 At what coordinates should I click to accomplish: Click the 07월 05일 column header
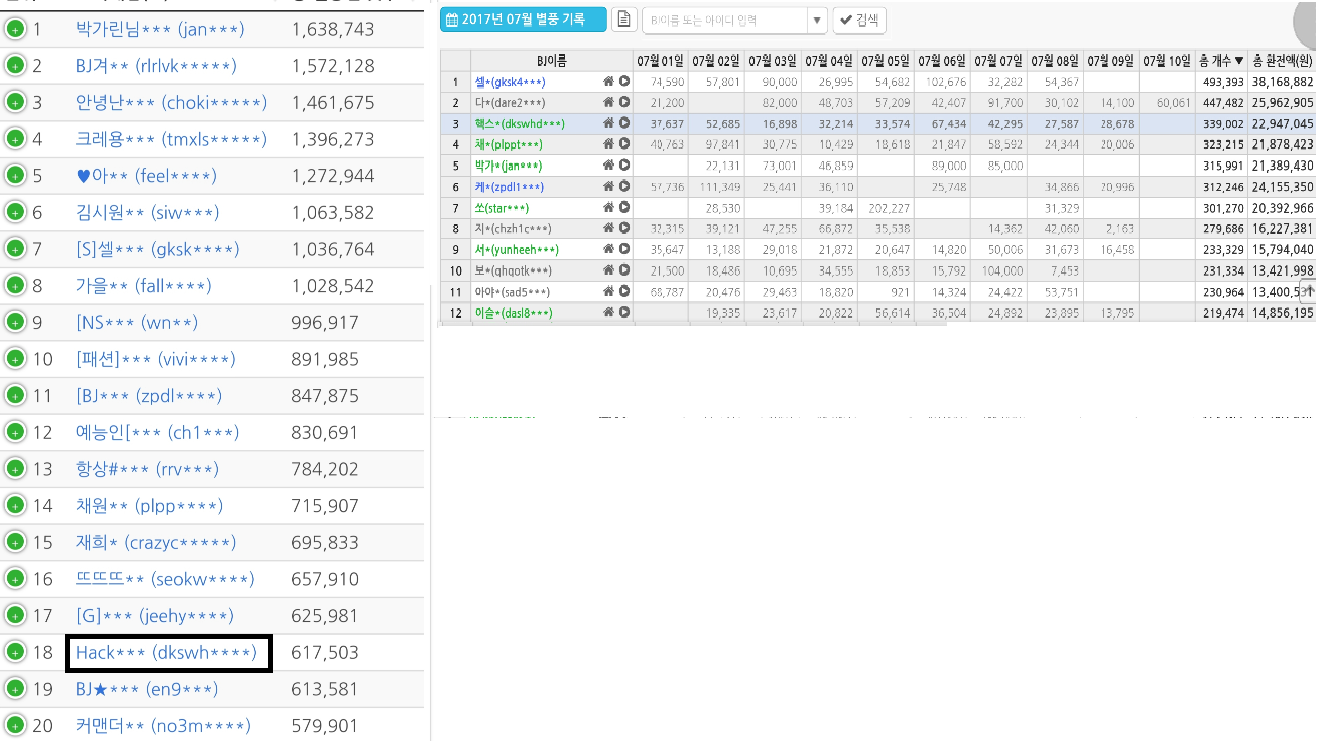pos(884,61)
